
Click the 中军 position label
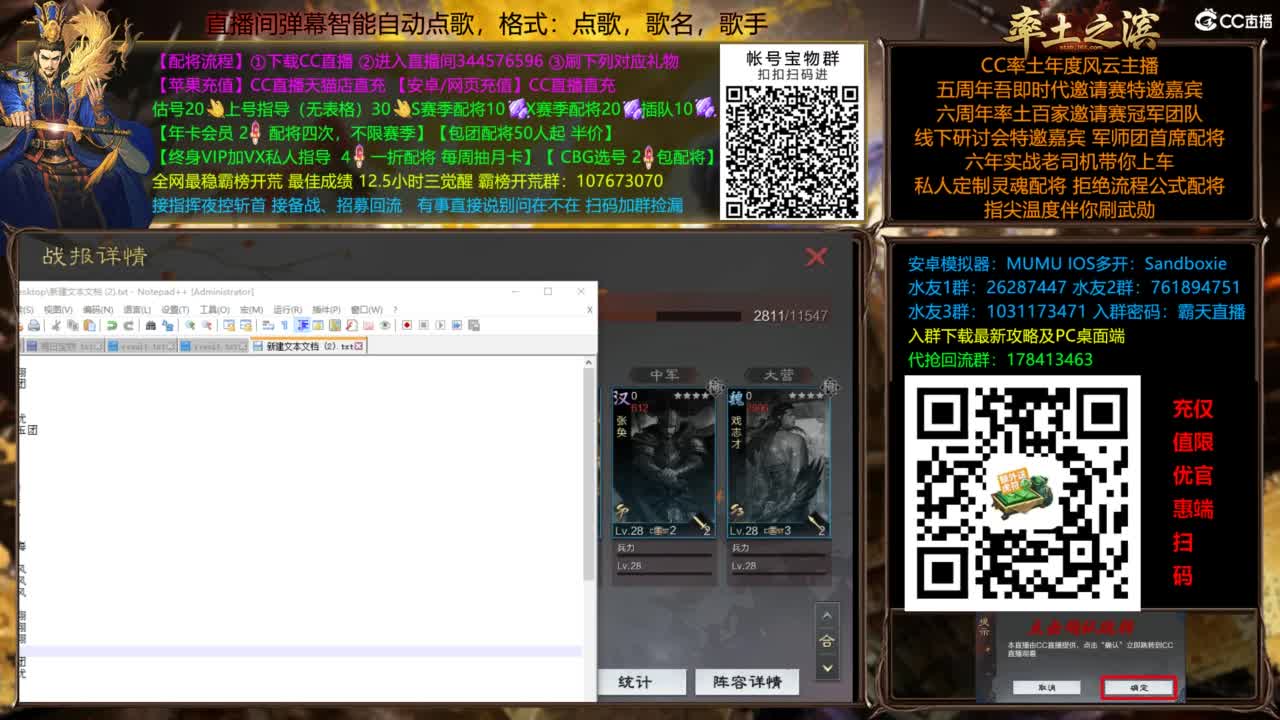pos(664,375)
